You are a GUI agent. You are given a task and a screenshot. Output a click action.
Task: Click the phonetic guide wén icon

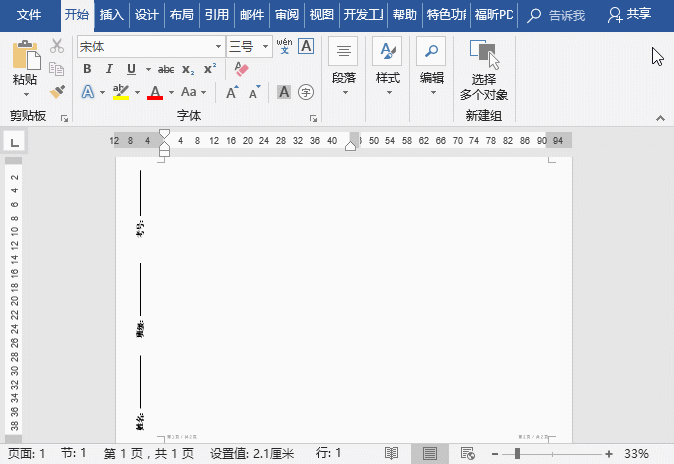coord(284,46)
